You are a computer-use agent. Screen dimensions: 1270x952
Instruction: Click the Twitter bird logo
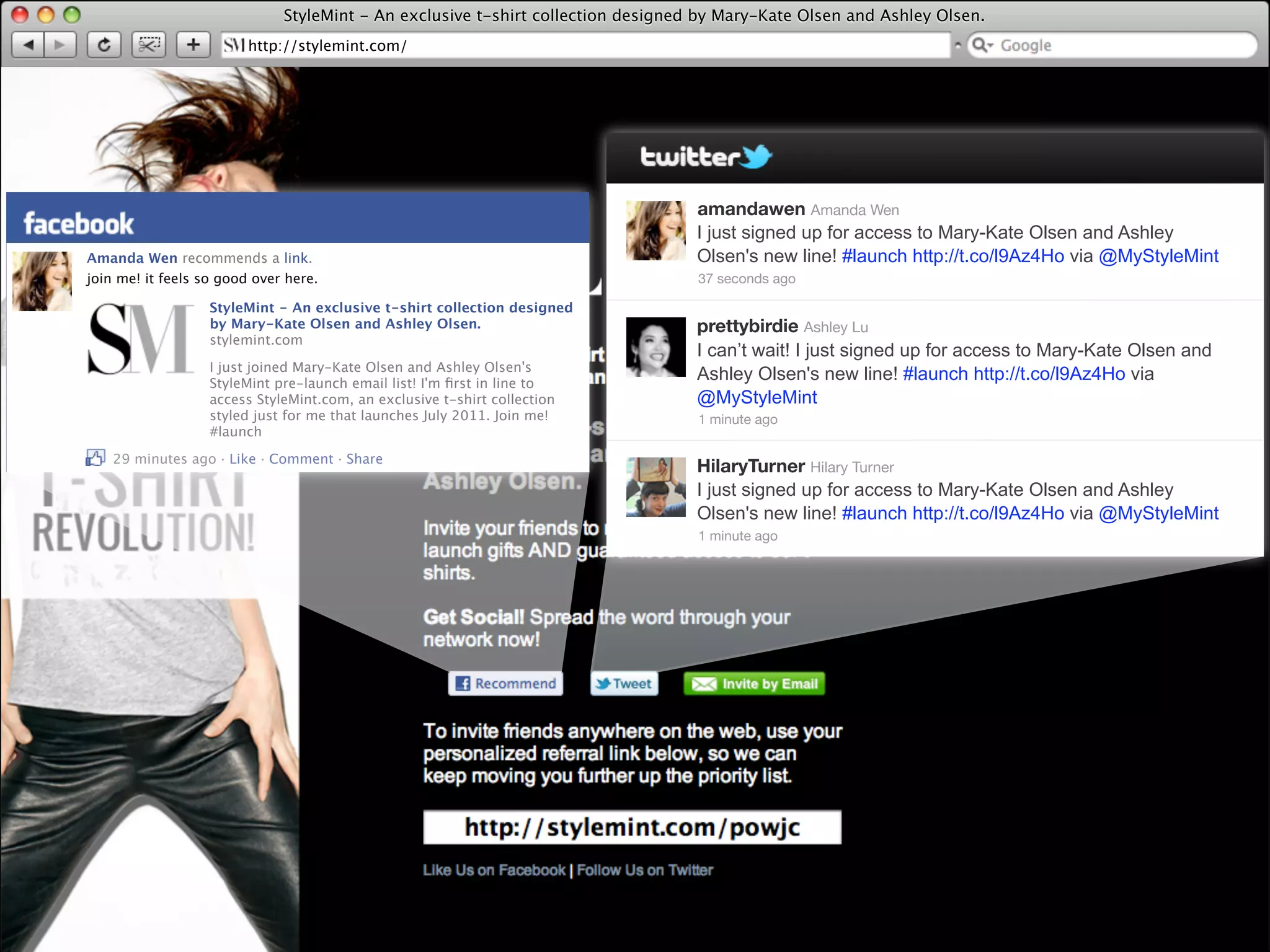pos(756,157)
